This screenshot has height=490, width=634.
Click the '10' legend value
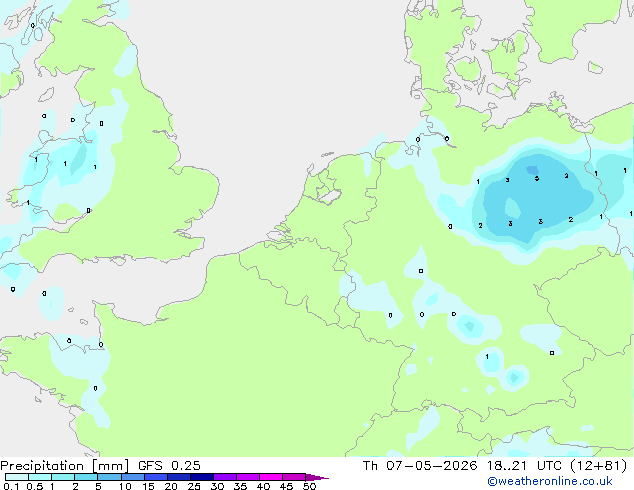point(125,486)
